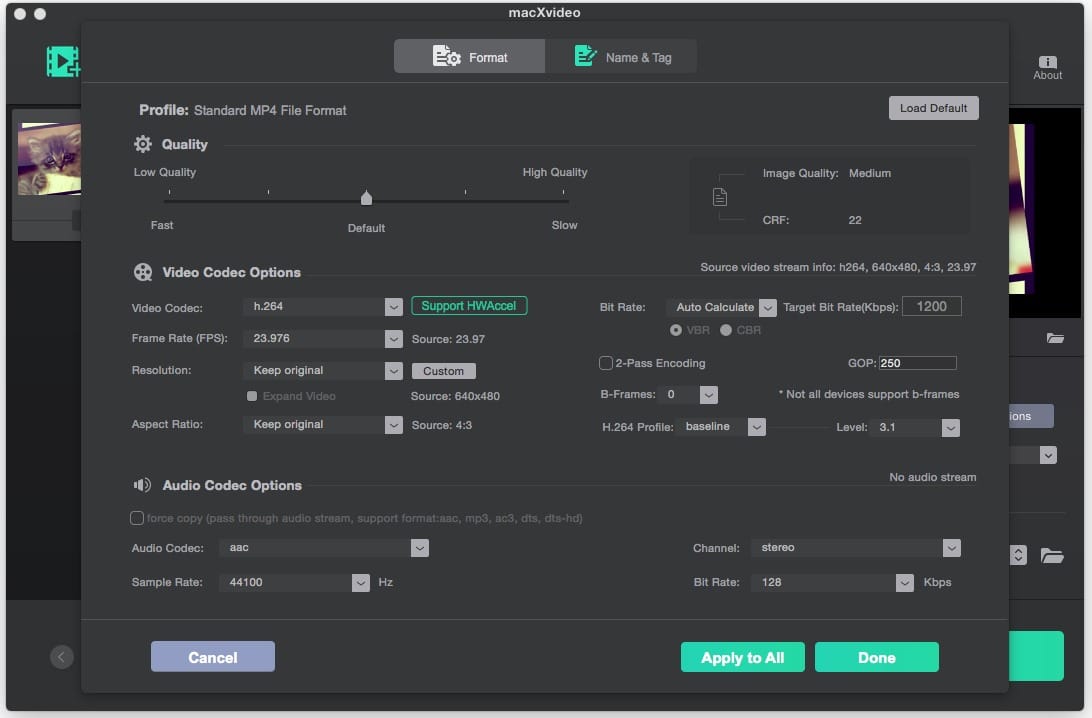Viewport: 1092px width, 718px height.
Task: Click the Quality gear icon
Action: tap(143, 144)
